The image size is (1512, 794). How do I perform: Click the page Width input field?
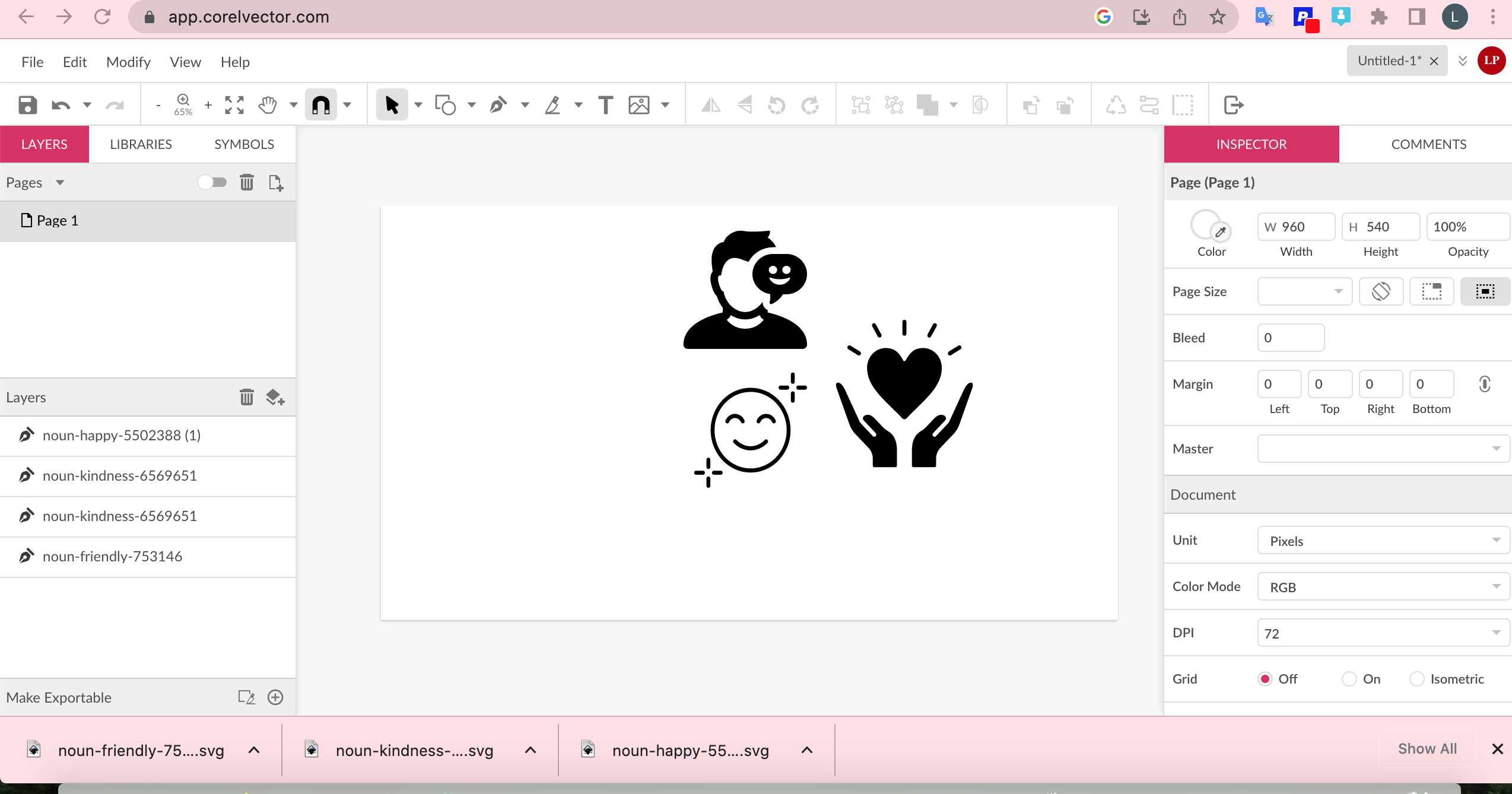pos(1296,227)
